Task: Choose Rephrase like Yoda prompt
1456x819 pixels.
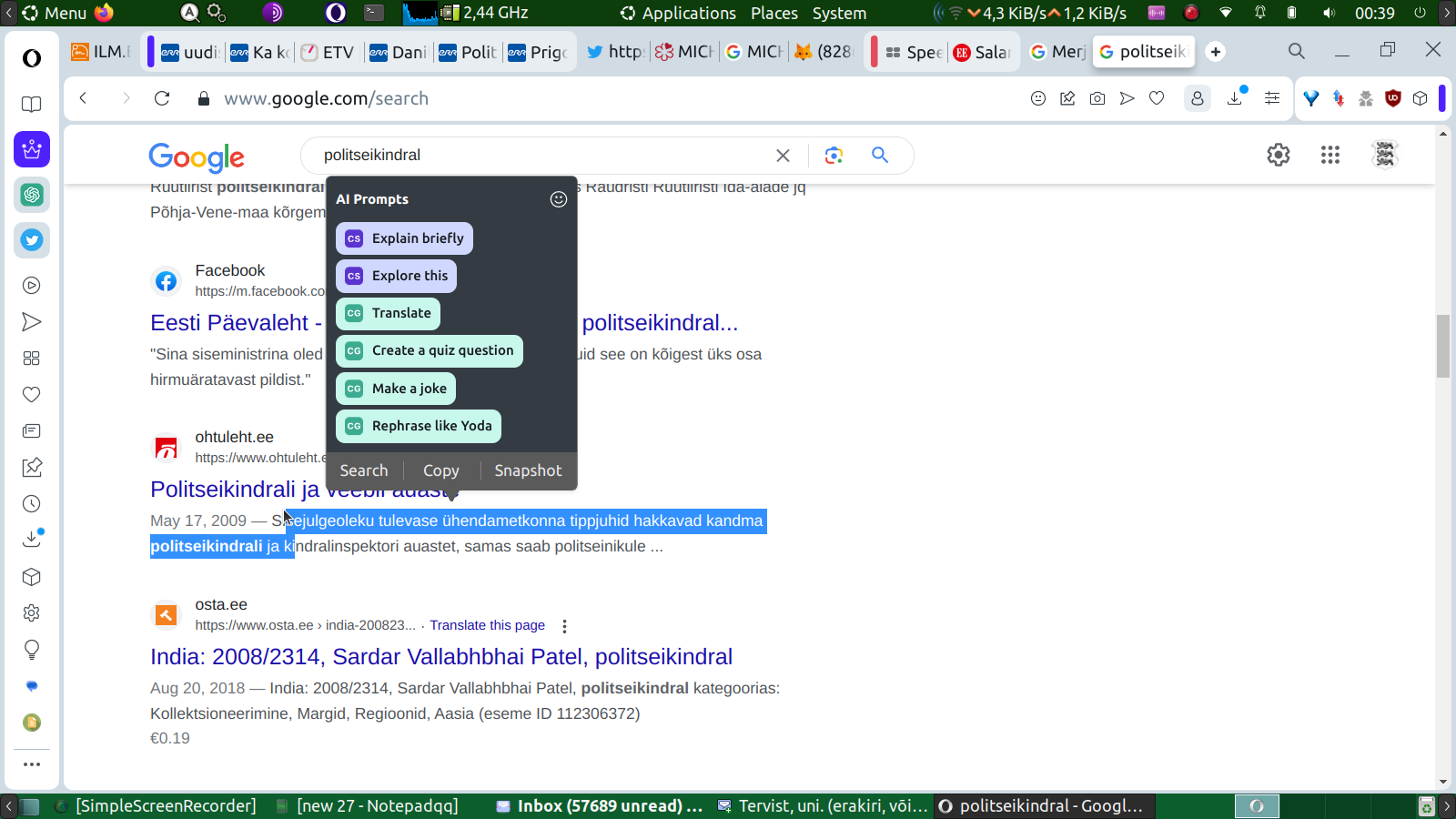Action: (x=419, y=426)
